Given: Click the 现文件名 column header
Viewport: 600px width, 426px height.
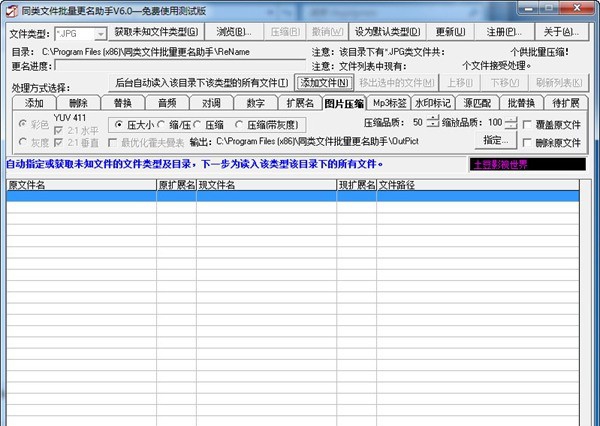Looking at the screenshot, I should [266, 185].
